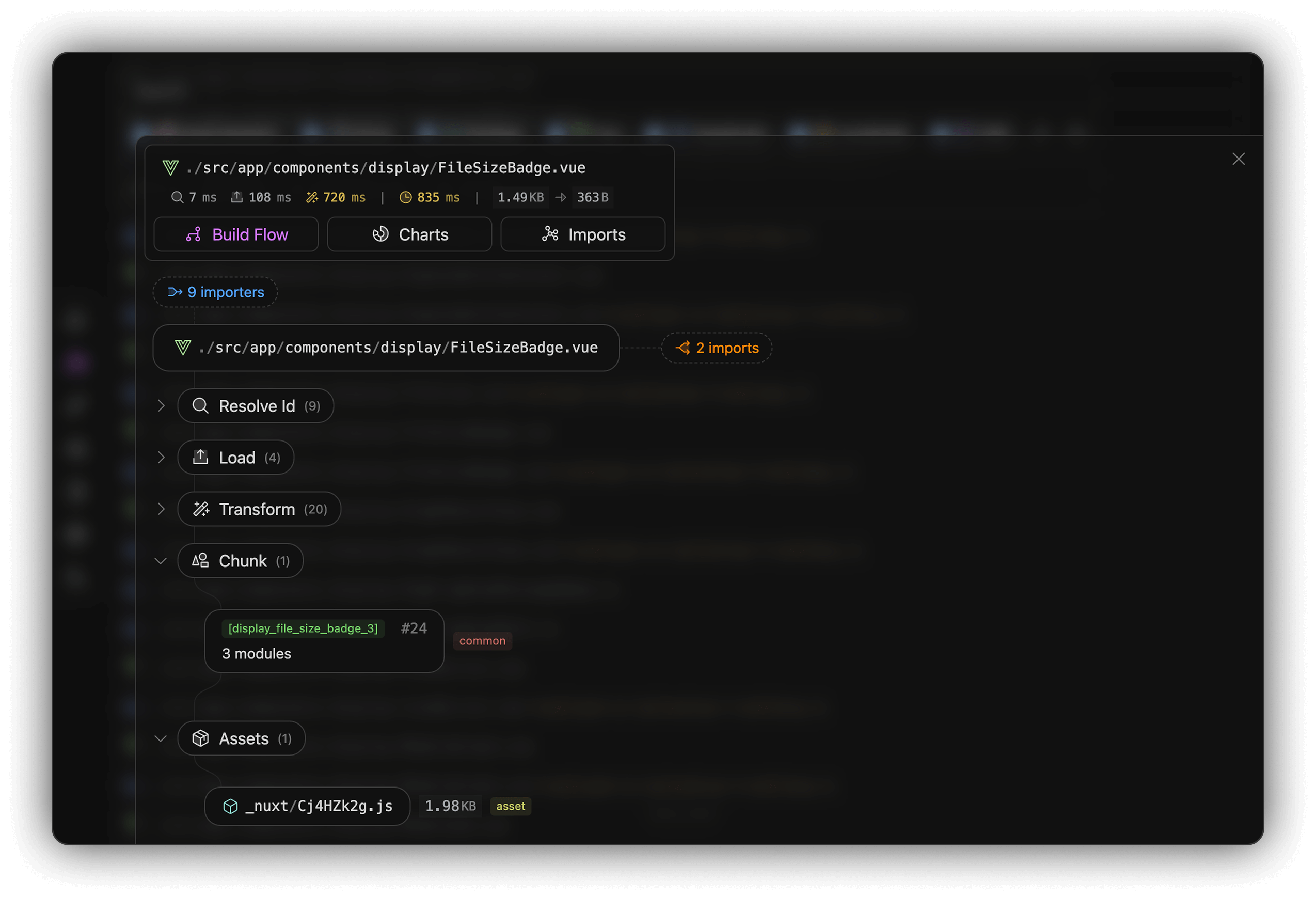The width and height of the screenshot is (1316, 897).
Task: Switch to the Charts tab
Action: pyautogui.click(x=409, y=234)
